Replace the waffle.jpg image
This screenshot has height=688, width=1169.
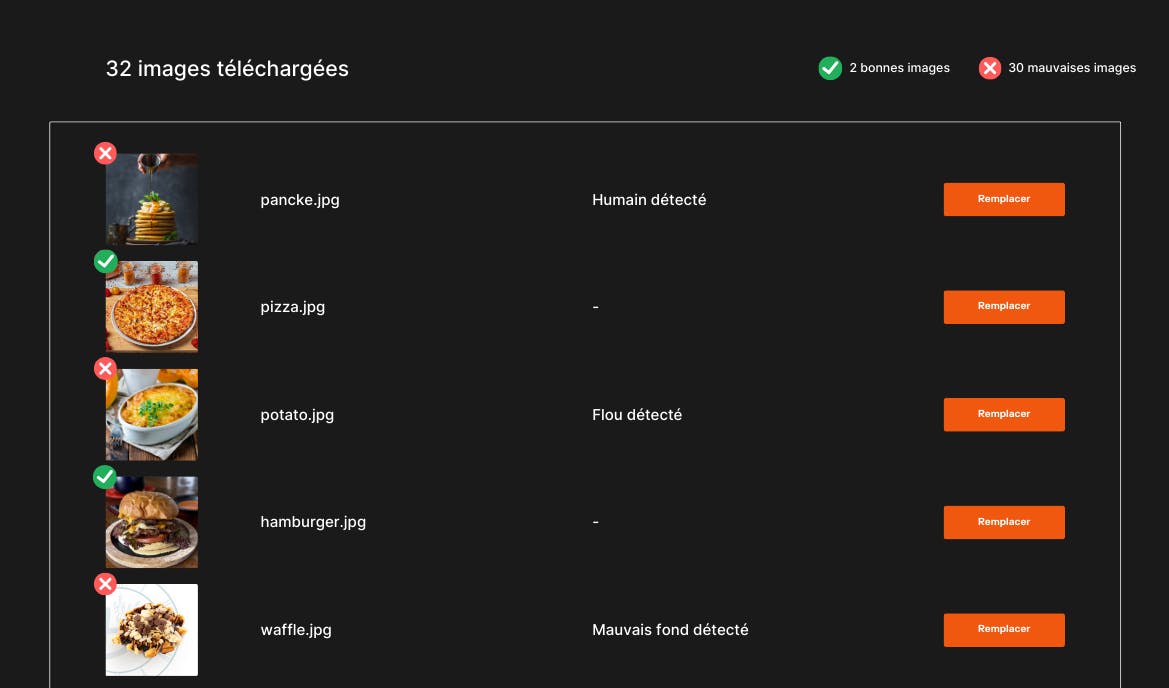point(1004,630)
